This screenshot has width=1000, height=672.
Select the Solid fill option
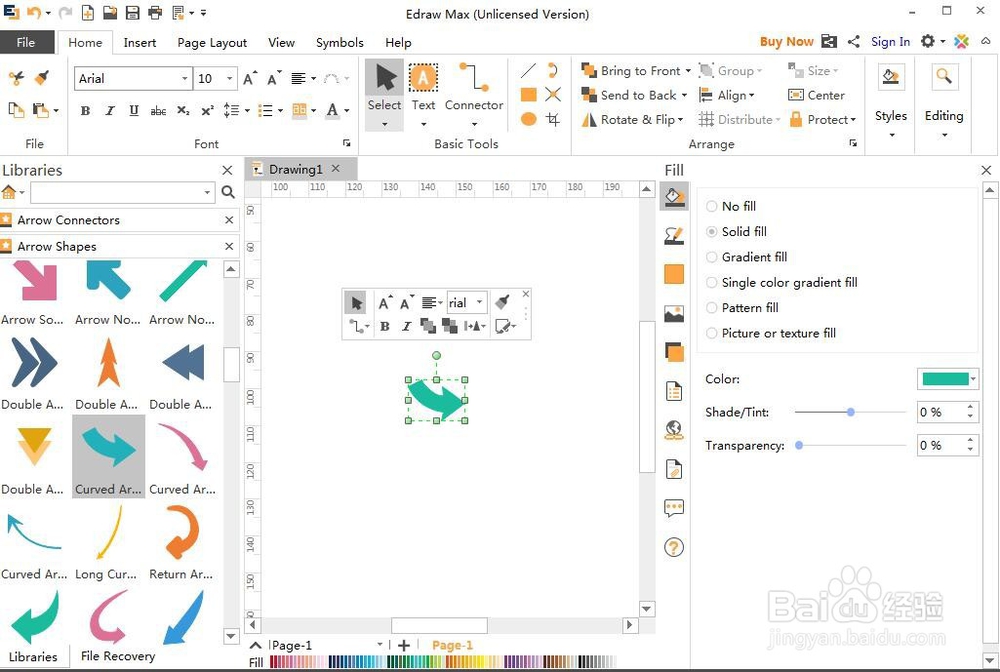737,231
